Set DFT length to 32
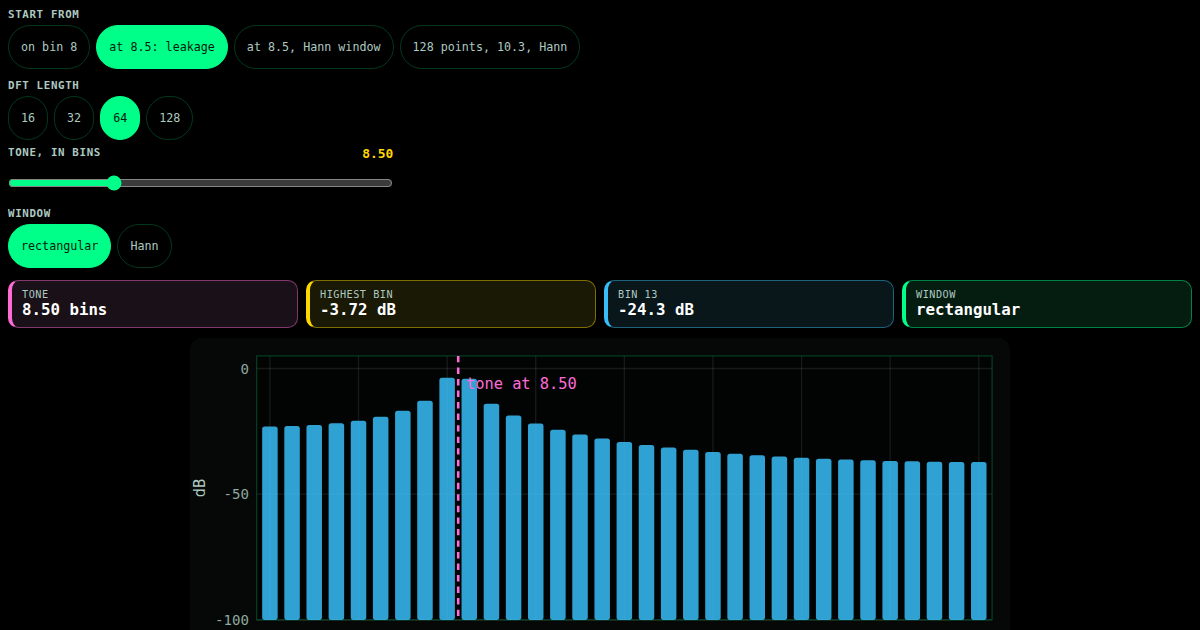The width and height of the screenshot is (1200, 630). point(74,118)
